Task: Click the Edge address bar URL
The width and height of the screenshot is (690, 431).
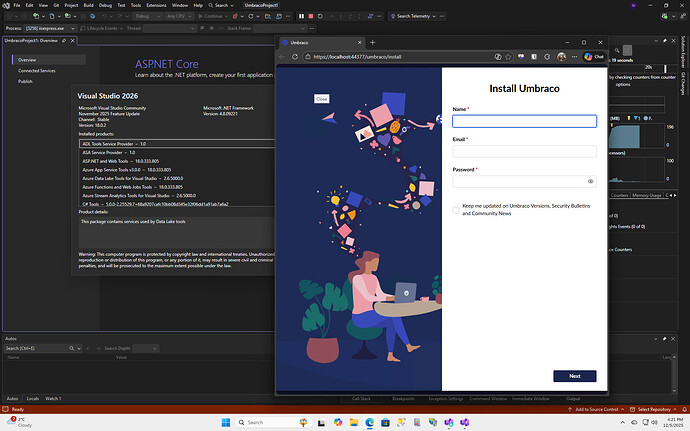Action: (x=357, y=57)
